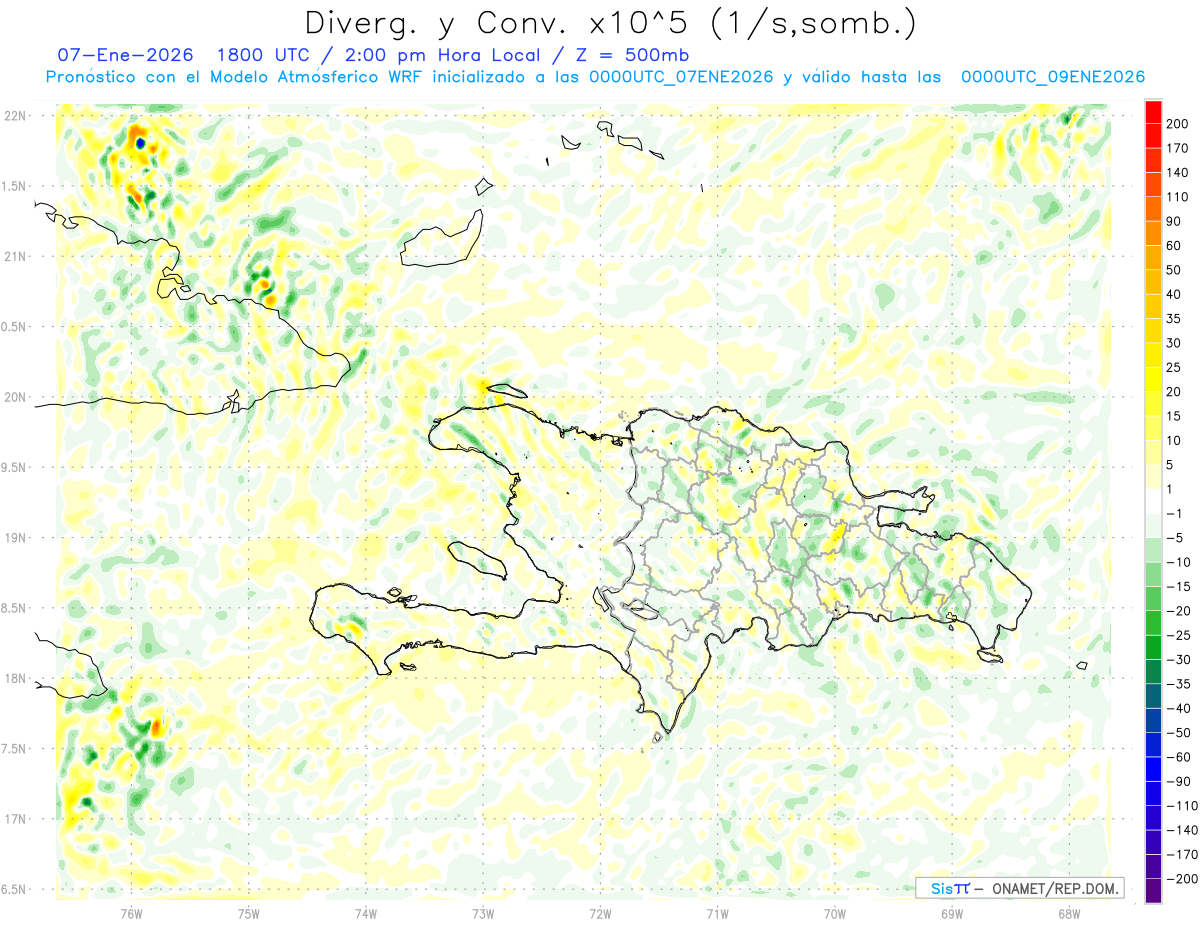Click the red swatch atop the color scale
Screen dimensions: 1200x927
click(1153, 111)
